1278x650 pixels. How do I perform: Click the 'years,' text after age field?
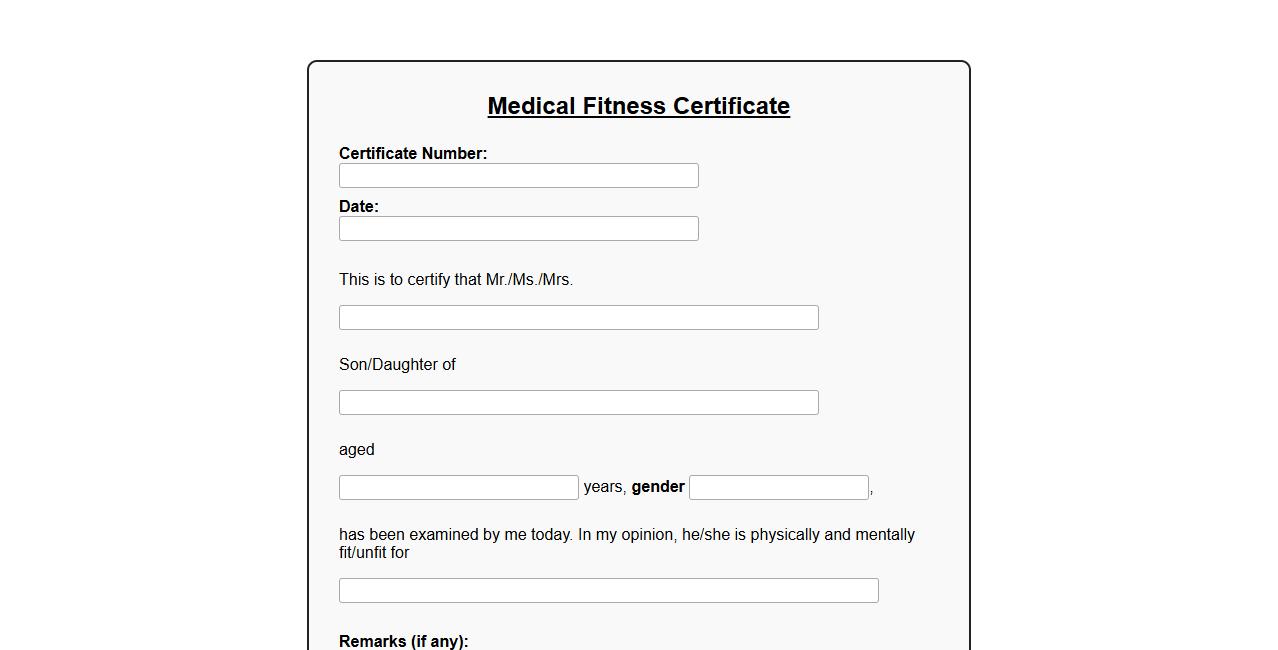point(604,487)
